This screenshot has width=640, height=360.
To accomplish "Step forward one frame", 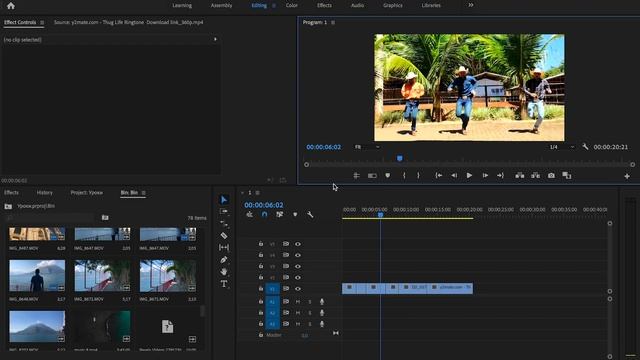I will coord(485,176).
